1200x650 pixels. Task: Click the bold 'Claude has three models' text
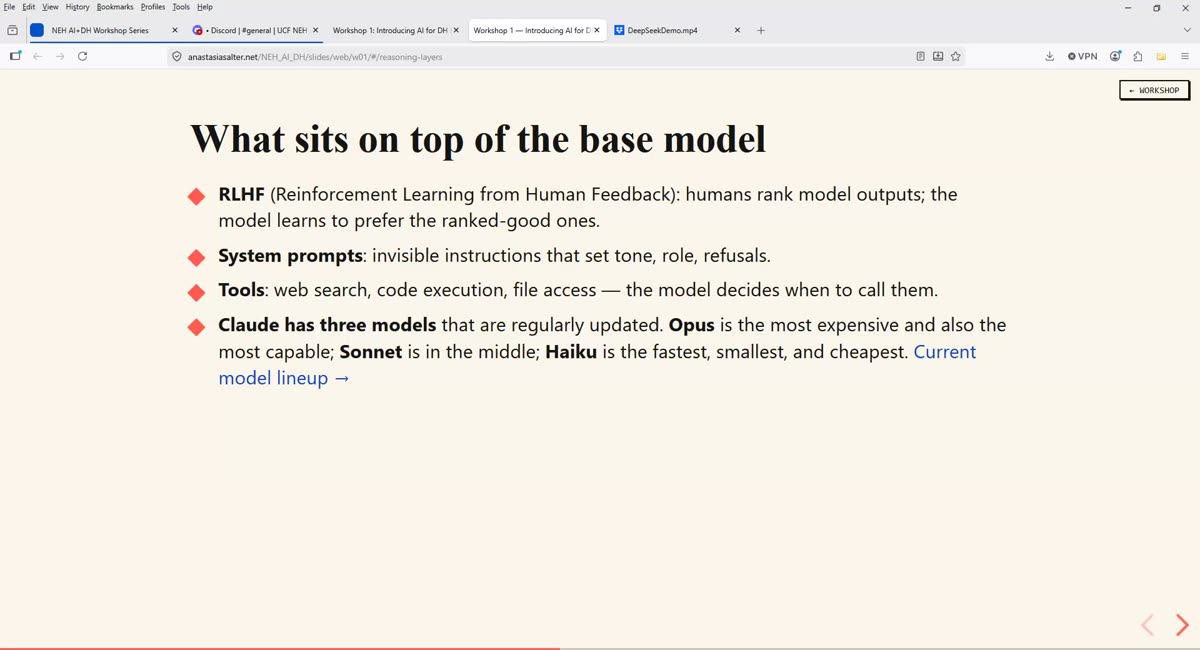click(327, 325)
